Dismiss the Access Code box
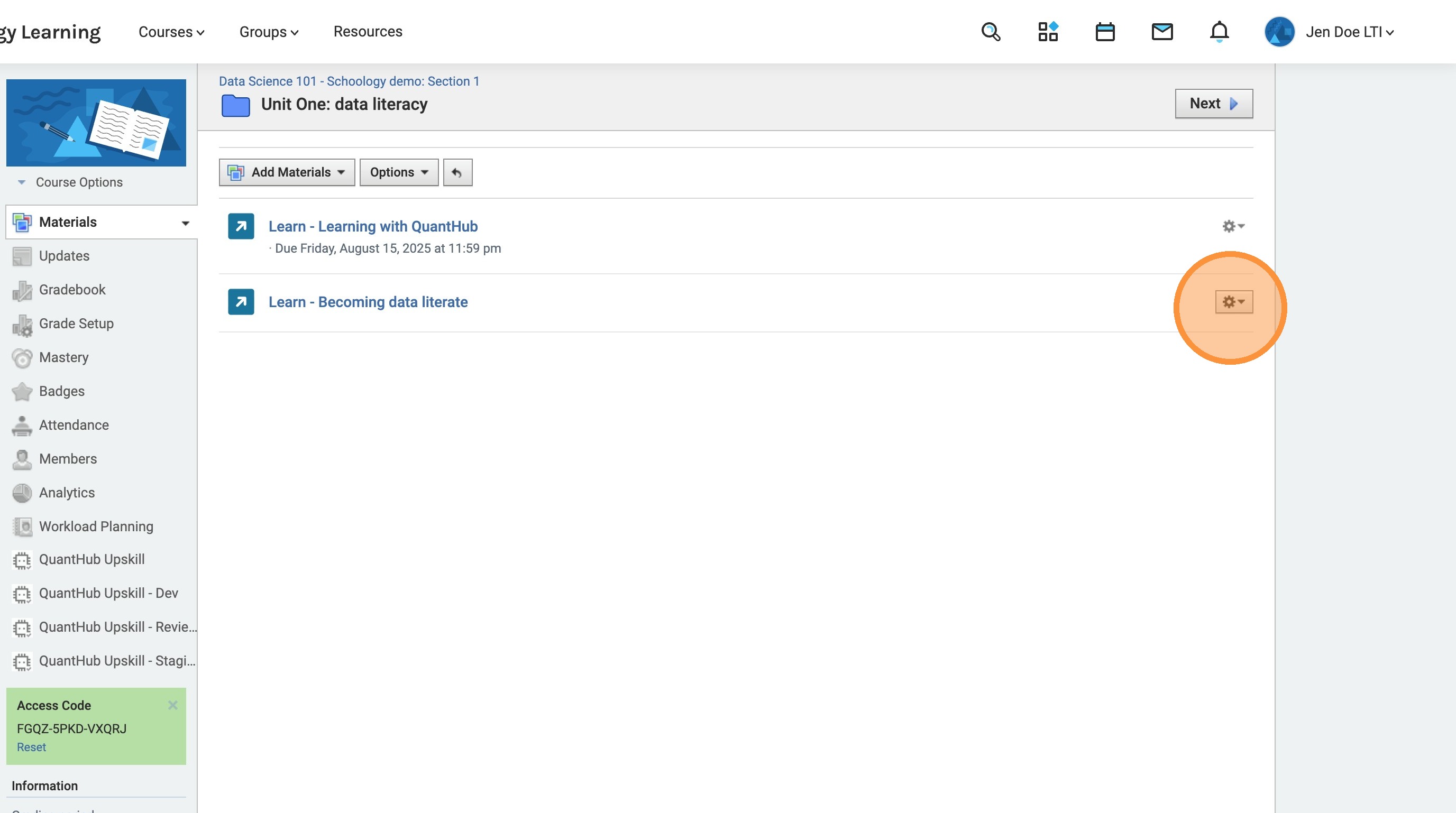1456x813 pixels. pos(173,705)
